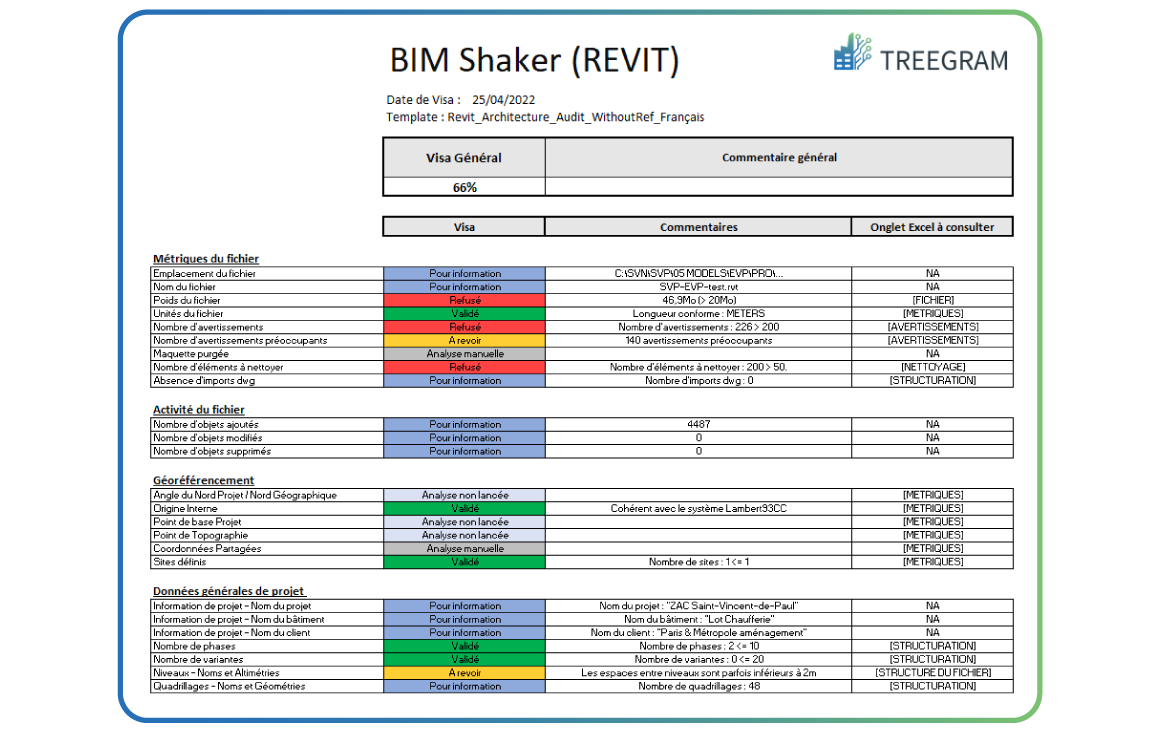Select the Emplacement du fichier row label
Viewport: 1158px width, 731px height.
[x=267, y=274]
